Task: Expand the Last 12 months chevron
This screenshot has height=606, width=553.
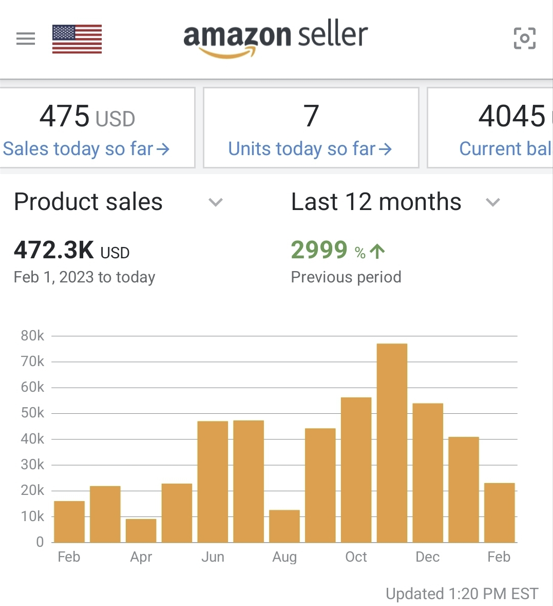Action: (x=493, y=202)
